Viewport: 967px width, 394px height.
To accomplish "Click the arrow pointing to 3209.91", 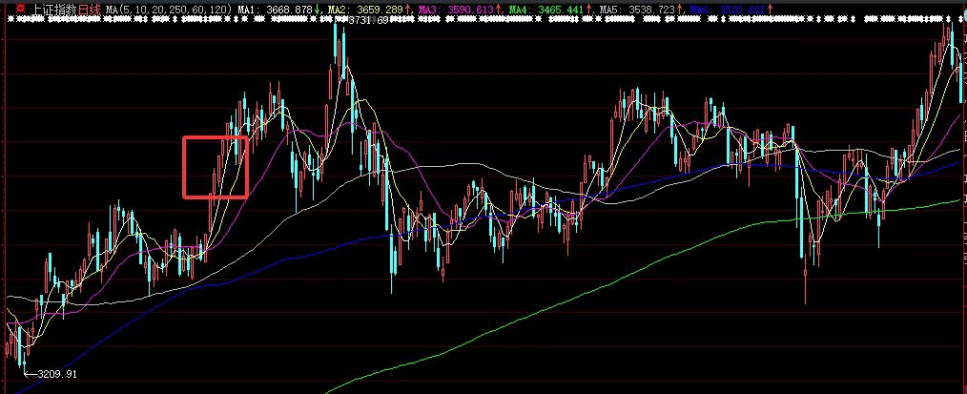I will pos(30,374).
